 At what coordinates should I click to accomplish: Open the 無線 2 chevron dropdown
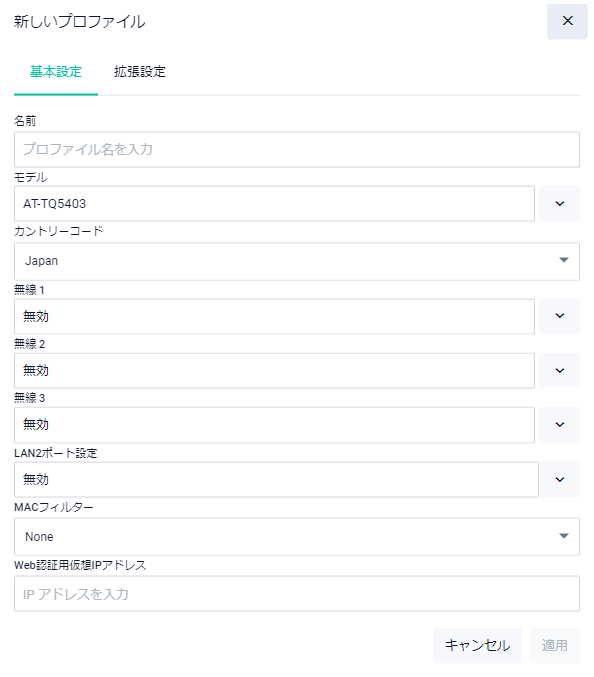point(559,370)
